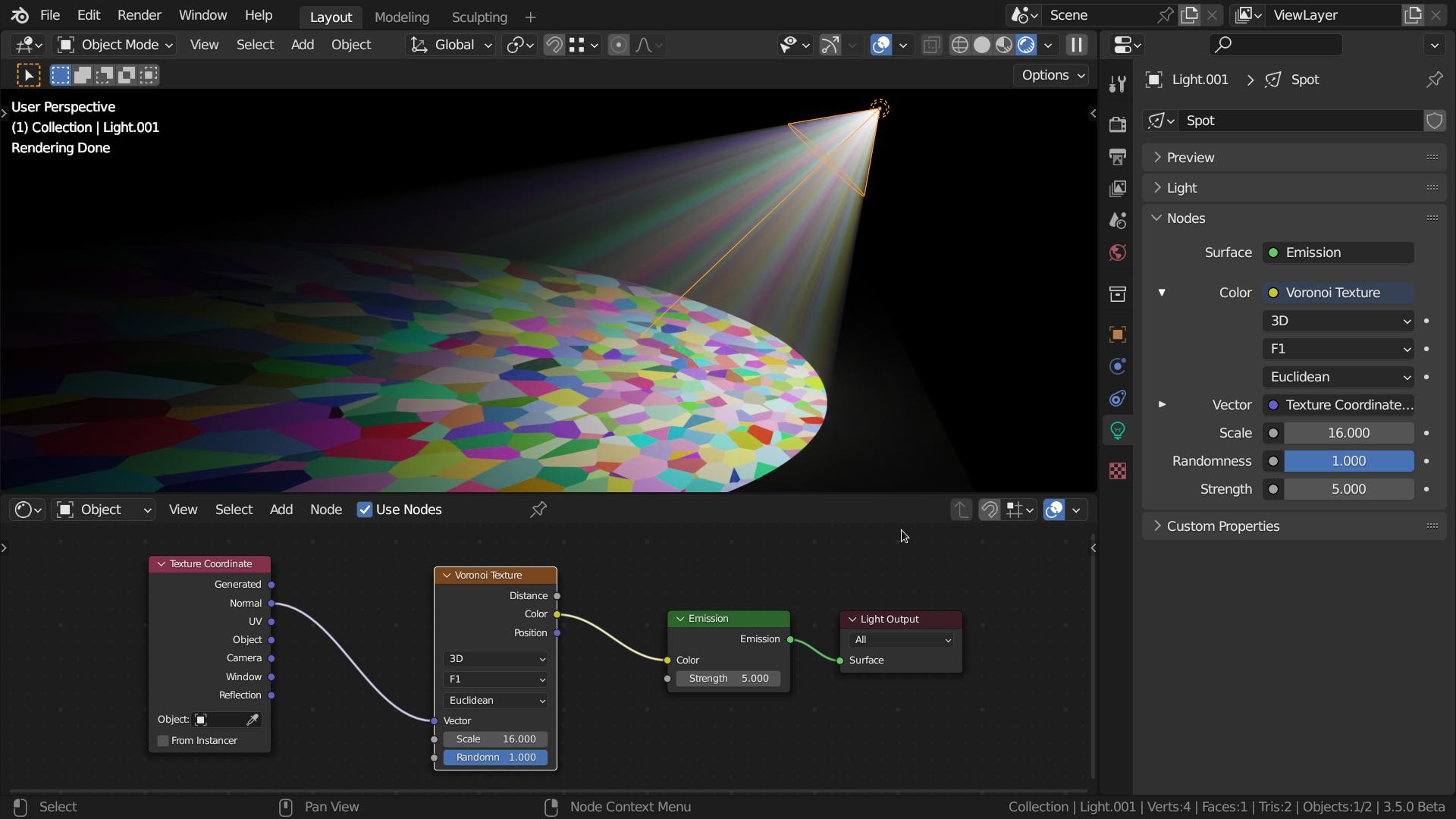
Task: Select the Tweak tool in viewport header
Action: (28, 75)
